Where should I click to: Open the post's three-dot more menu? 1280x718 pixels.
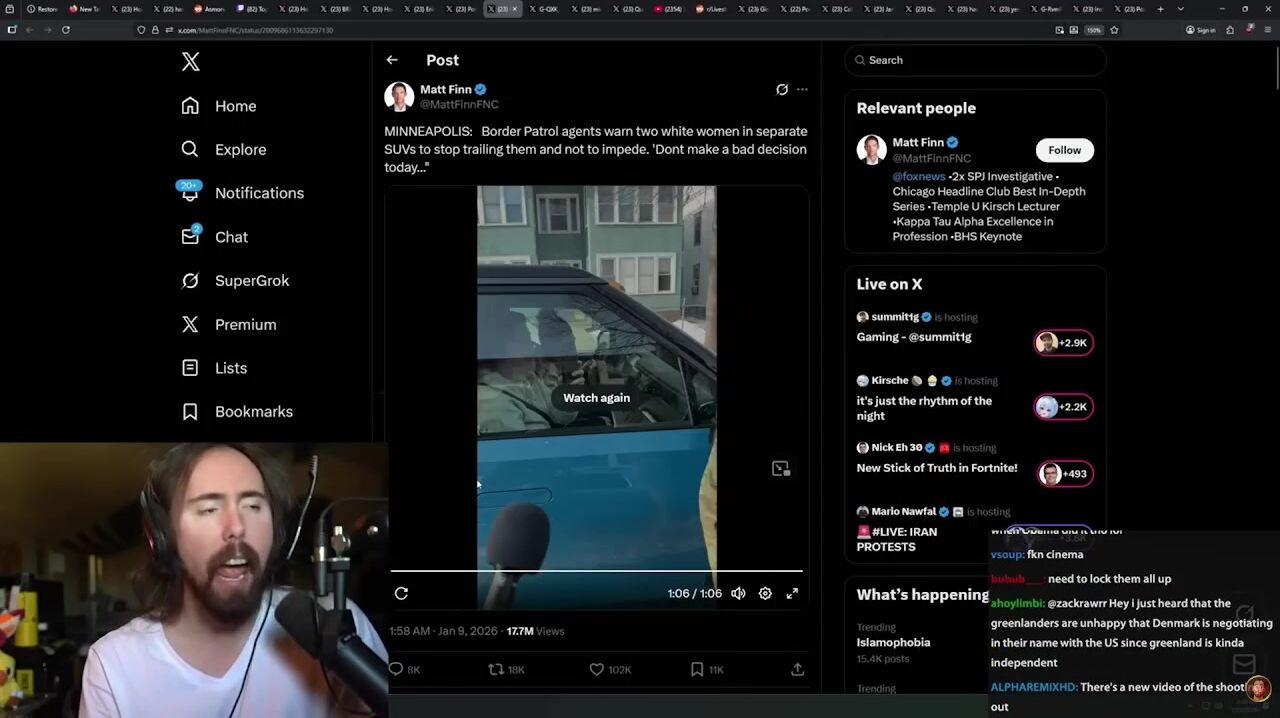(x=802, y=89)
